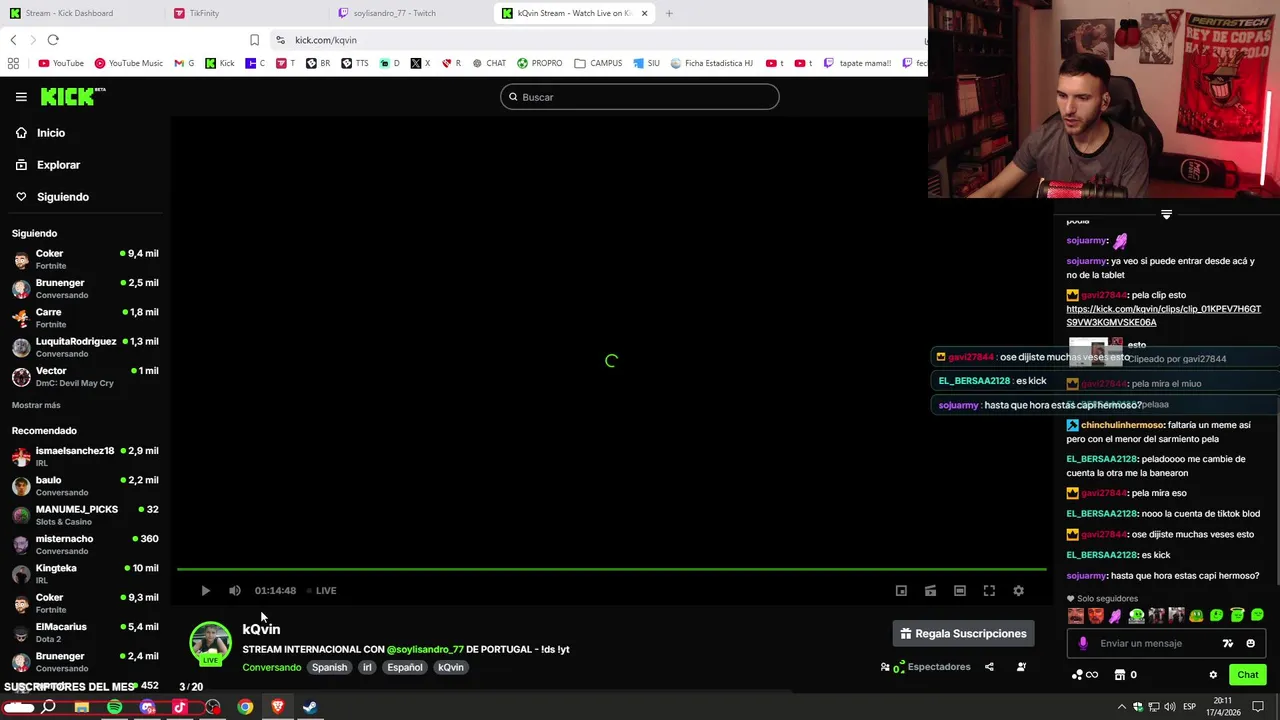This screenshot has width=1280, height=720.
Task: Focus the Buscar search field
Action: coord(640,97)
